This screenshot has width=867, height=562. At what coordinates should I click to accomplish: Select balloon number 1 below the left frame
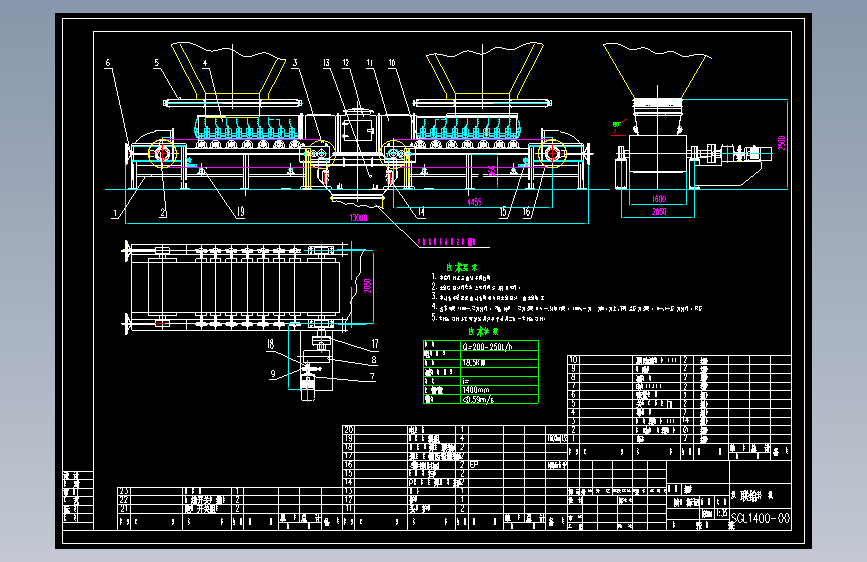(x=115, y=214)
